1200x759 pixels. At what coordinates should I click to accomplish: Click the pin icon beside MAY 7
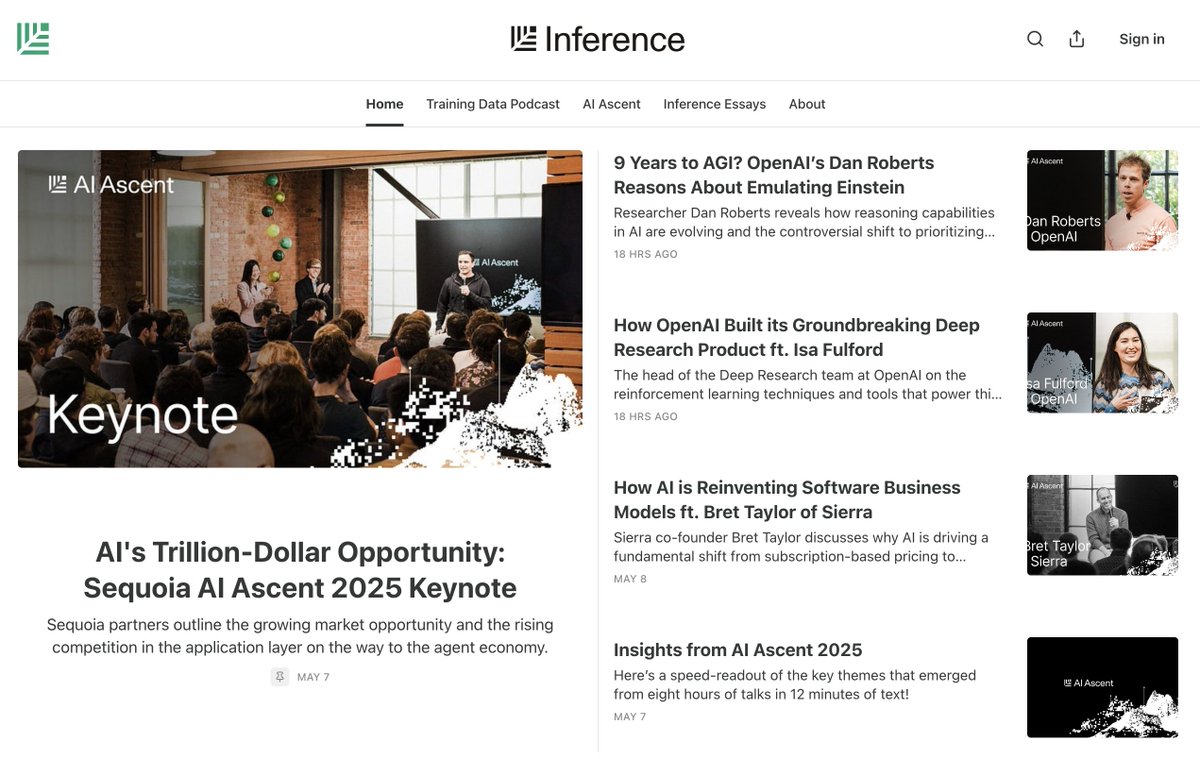point(280,677)
